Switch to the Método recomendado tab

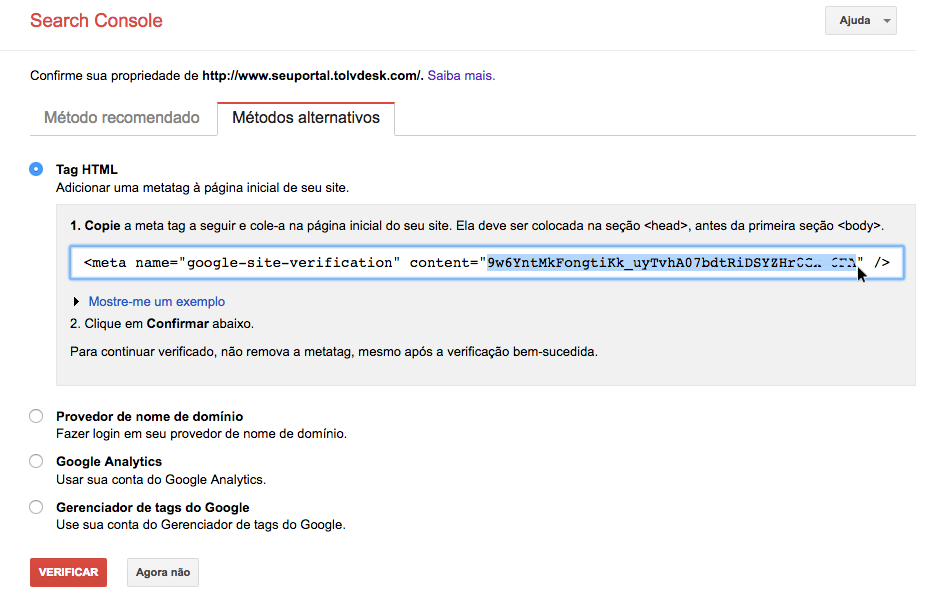point(122,117)
